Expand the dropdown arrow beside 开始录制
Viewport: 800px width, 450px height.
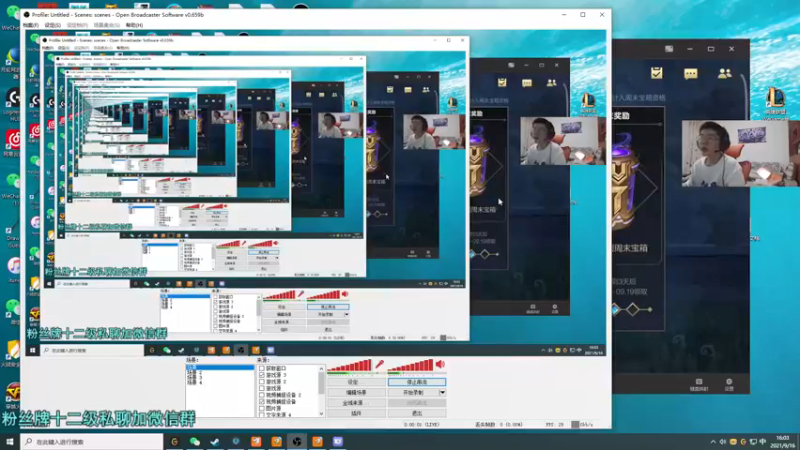click(x=442, y=392)
